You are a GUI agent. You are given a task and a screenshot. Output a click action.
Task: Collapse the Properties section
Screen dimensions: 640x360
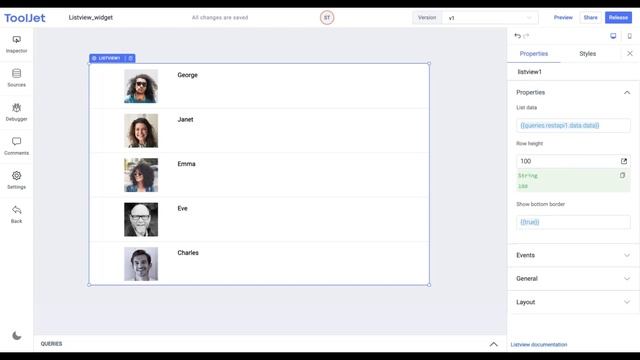click(x=627, y=93)
